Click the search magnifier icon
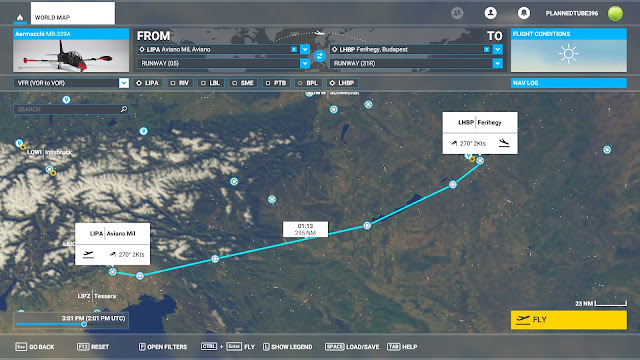Image resolution: width=640 pixels, height=360 pixels. tap(124, 109)
